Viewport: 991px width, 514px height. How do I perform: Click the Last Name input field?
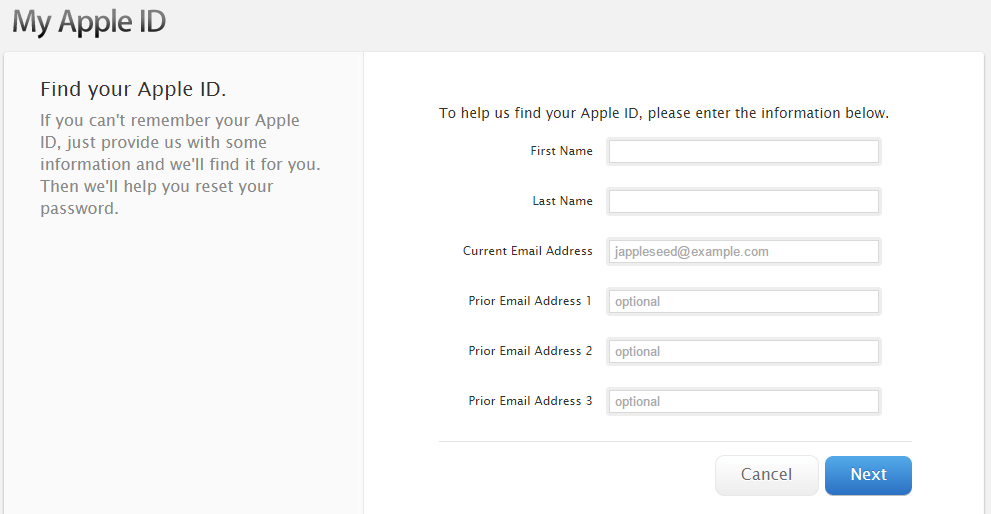(743, 201)
